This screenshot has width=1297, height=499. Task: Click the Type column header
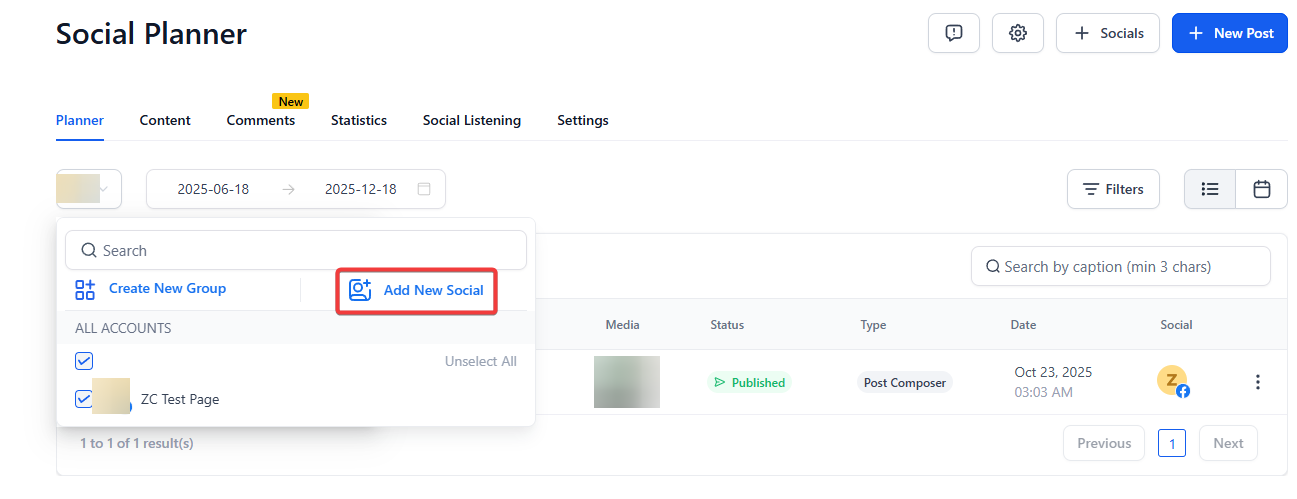tap(873, 325)
